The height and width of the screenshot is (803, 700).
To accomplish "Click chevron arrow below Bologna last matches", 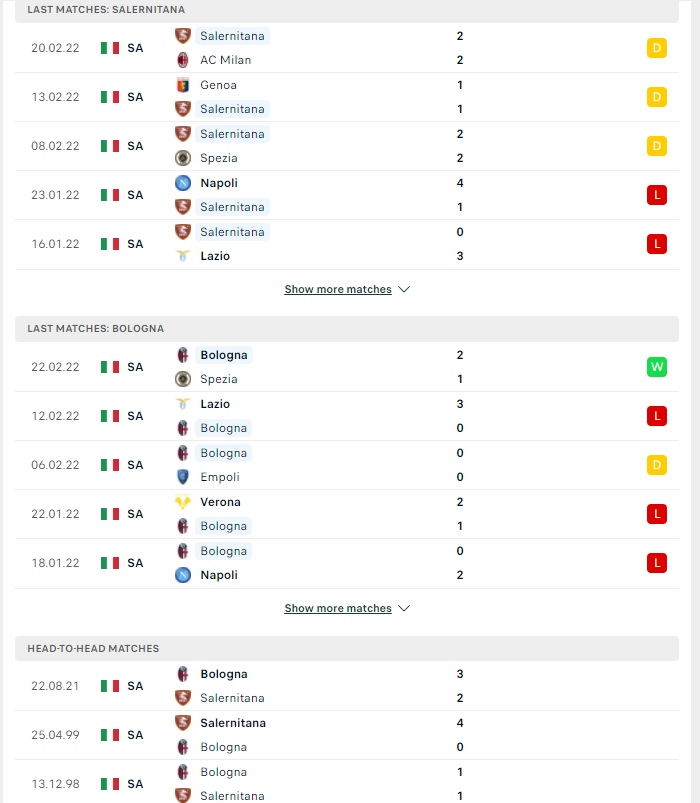I will [x=404, y=608].
